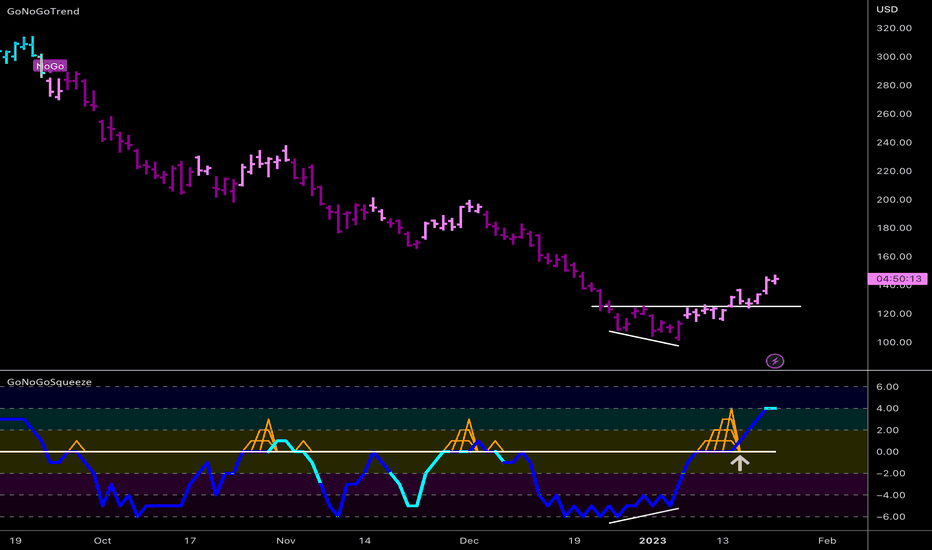Click the Feb date label

tap(827, 540)
